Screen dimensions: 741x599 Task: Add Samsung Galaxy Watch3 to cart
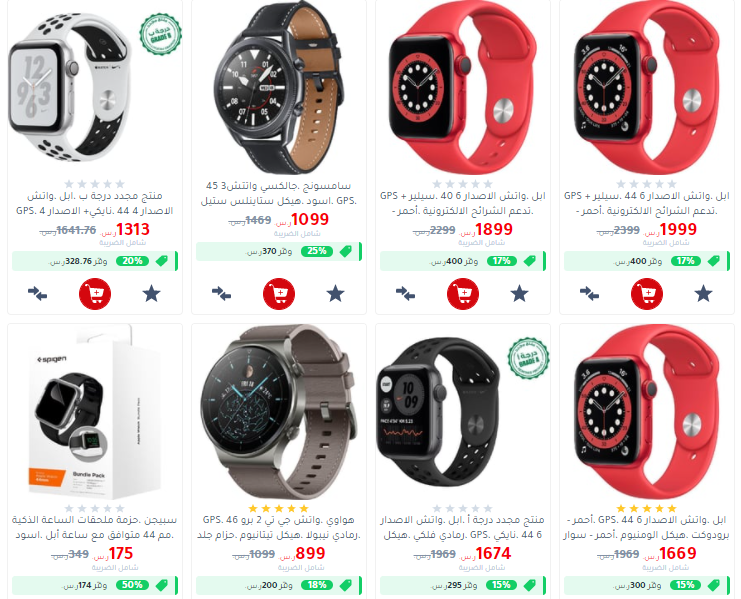pos(279,294)
